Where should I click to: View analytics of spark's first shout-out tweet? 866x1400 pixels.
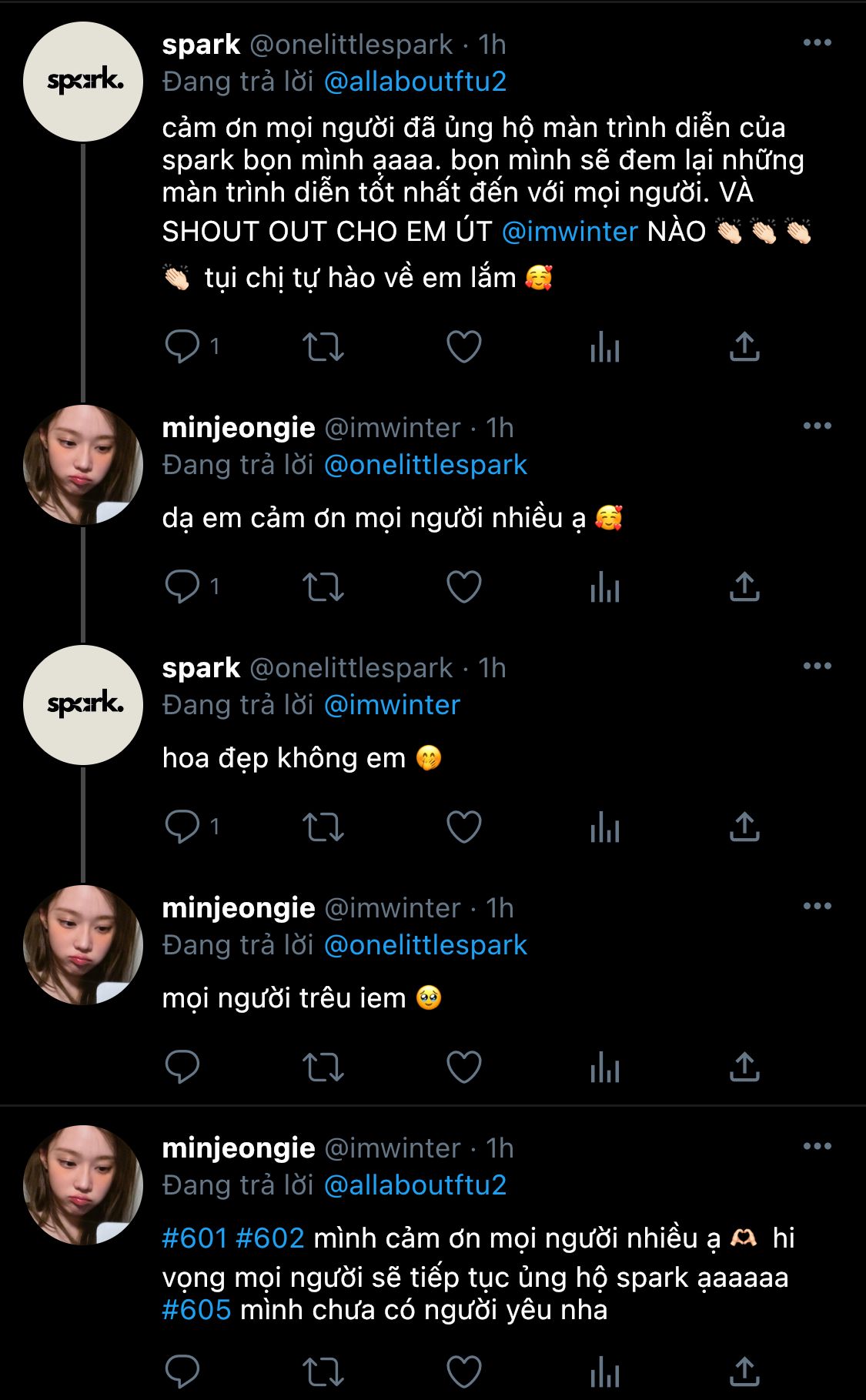[604, 346]
